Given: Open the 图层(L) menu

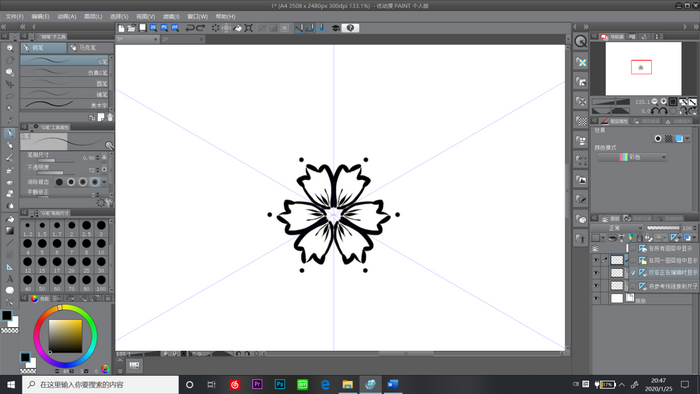Looking at the screenshot, I should (x=93, y=17).
